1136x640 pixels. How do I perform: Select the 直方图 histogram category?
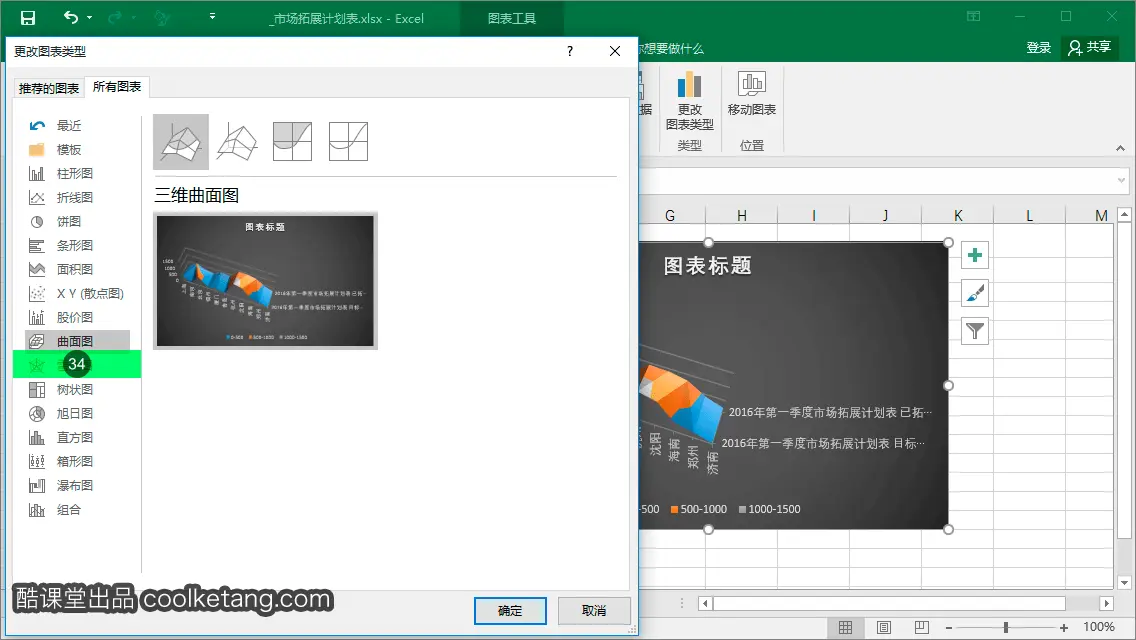pyautogui.click(x=75, y=437)
